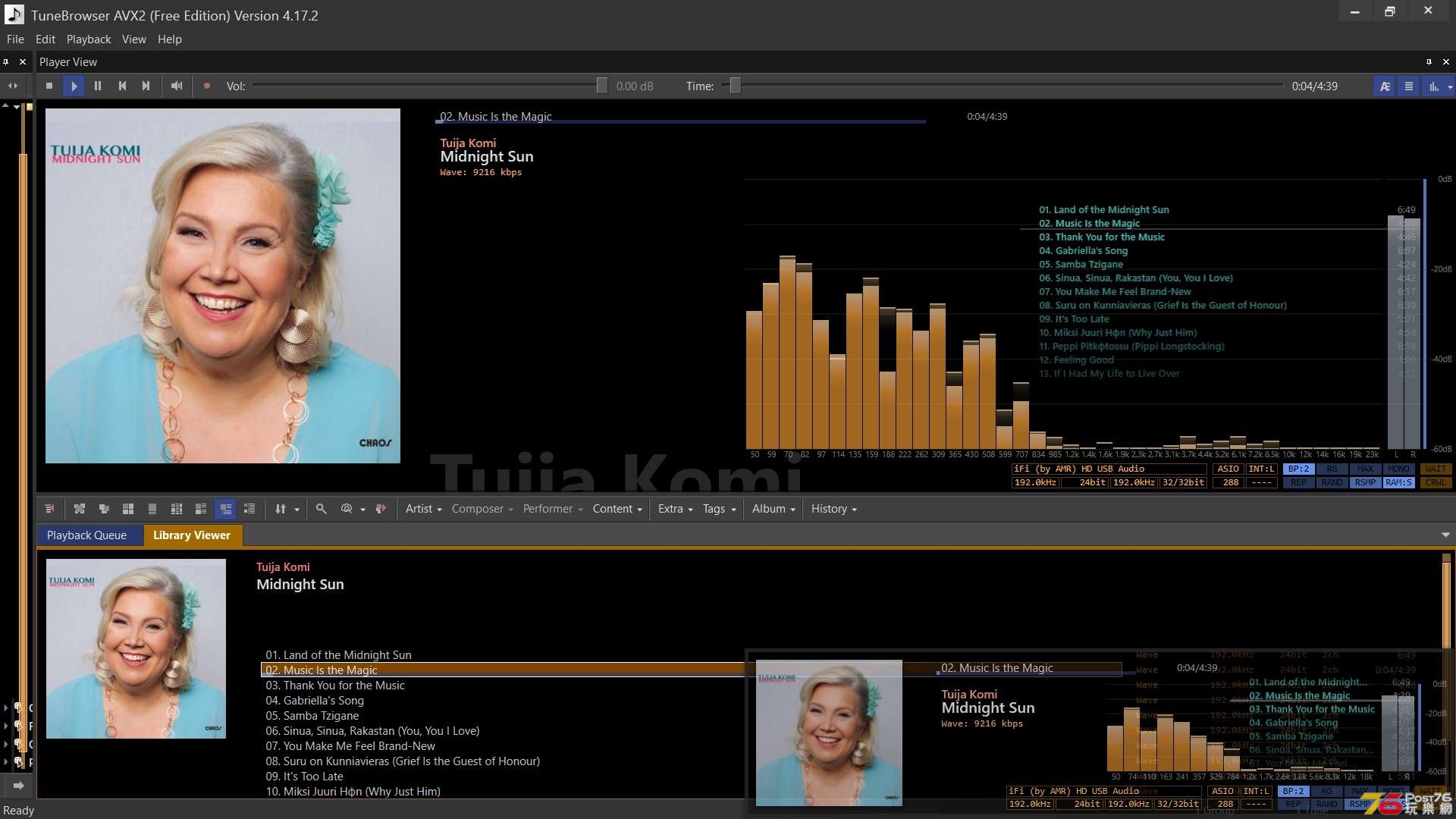Click the volume slider handle
The width and height of the screenshot is (1456, 819).
coord(601,86)
